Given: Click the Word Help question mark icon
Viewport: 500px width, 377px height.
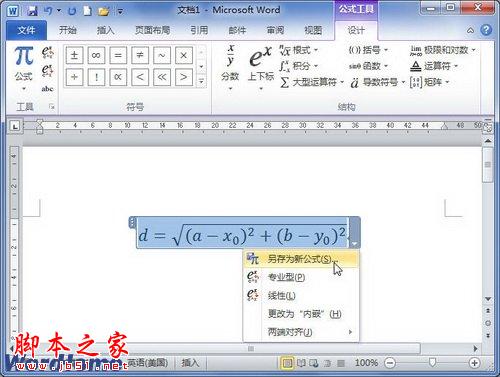Looking at the screenshot, I should pyautogui.click(x=486, y=30).
